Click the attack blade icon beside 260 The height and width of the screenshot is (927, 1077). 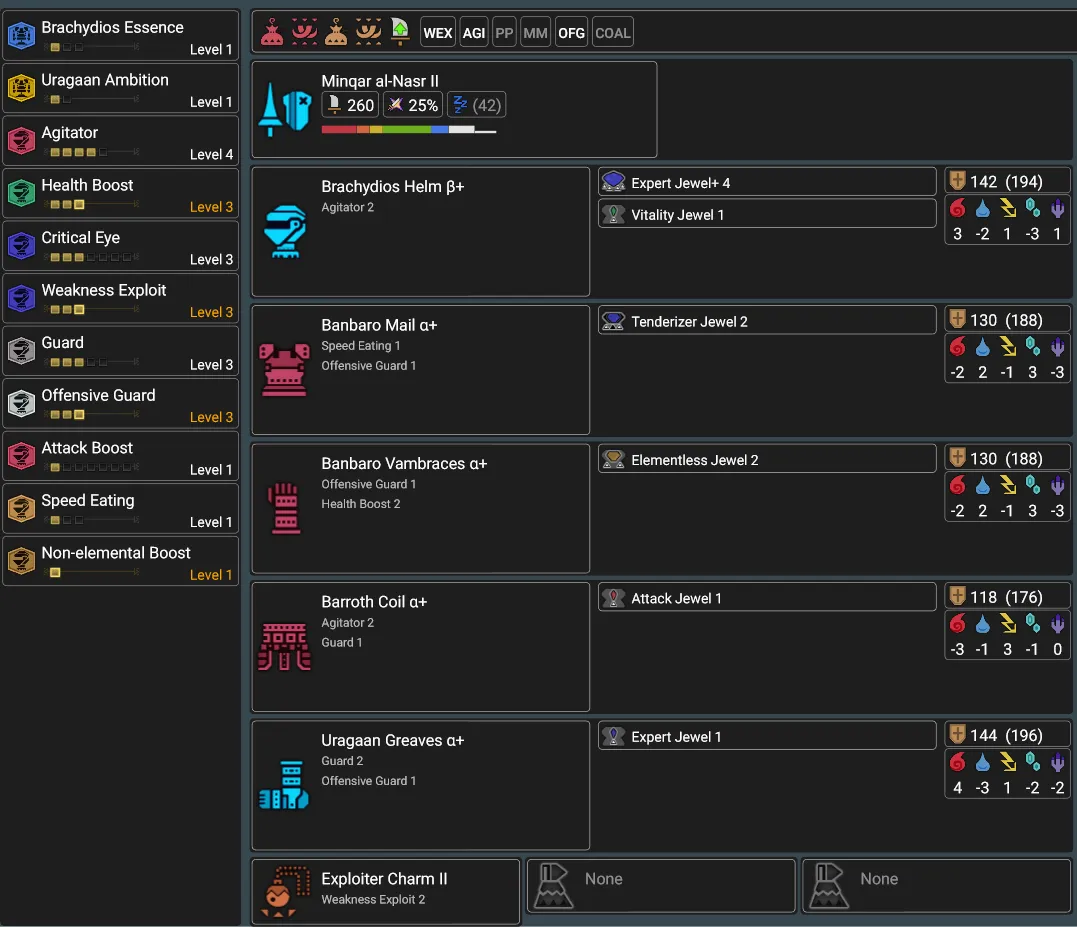pos(334,104)
